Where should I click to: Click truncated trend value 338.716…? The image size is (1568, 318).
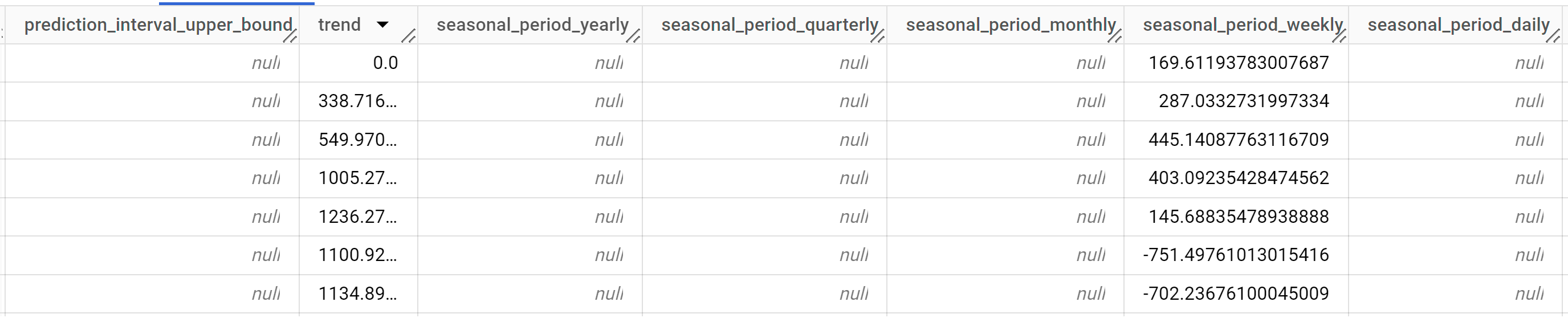tap(357, 101)
